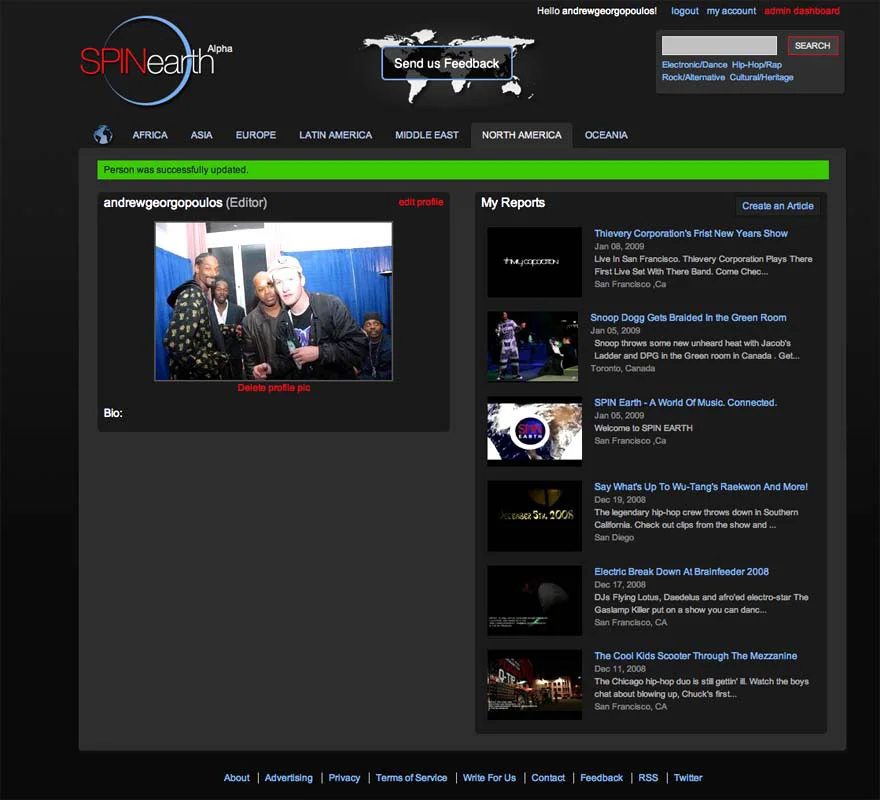Click the December 5th 2008 thumbnail
The image size is (880, 800).
pyautogui.click(x=534, y=516)
